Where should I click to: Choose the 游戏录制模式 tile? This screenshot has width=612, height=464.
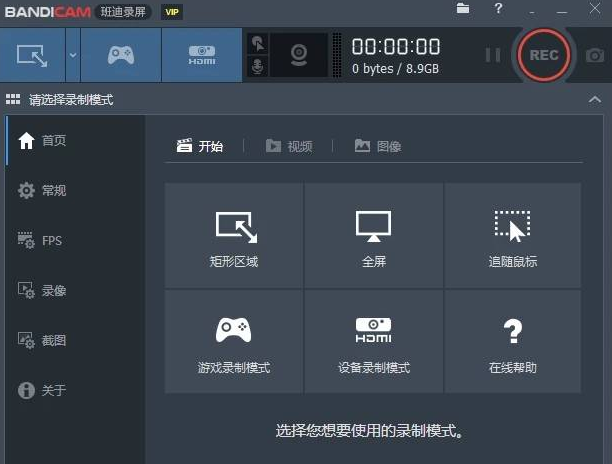[x=233, y=341]
